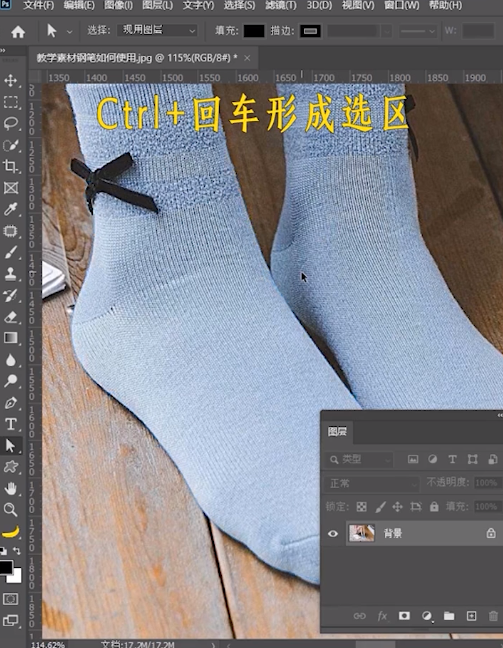Screen dimensions: 503x648
Task: Select the Frame tool
Action: click(x=11, y=188)
